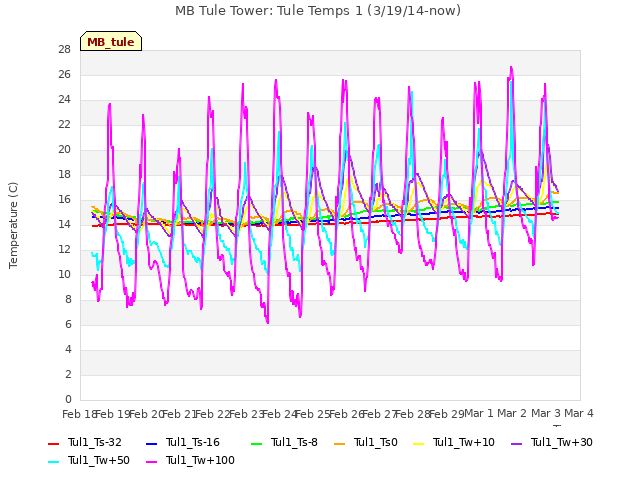
Task: Select the Tul1_Tw+10 legend label
Action: (x=464, y=442)
